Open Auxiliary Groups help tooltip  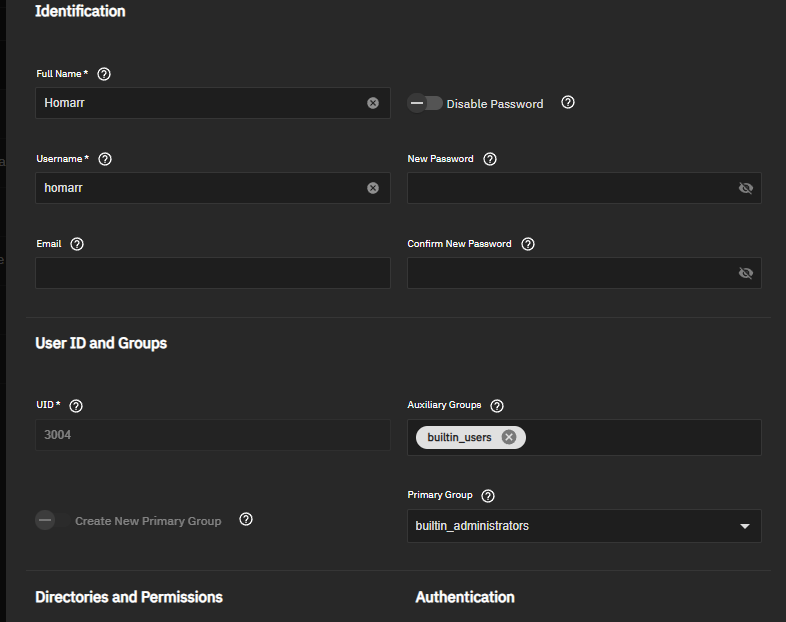point(497,406)
